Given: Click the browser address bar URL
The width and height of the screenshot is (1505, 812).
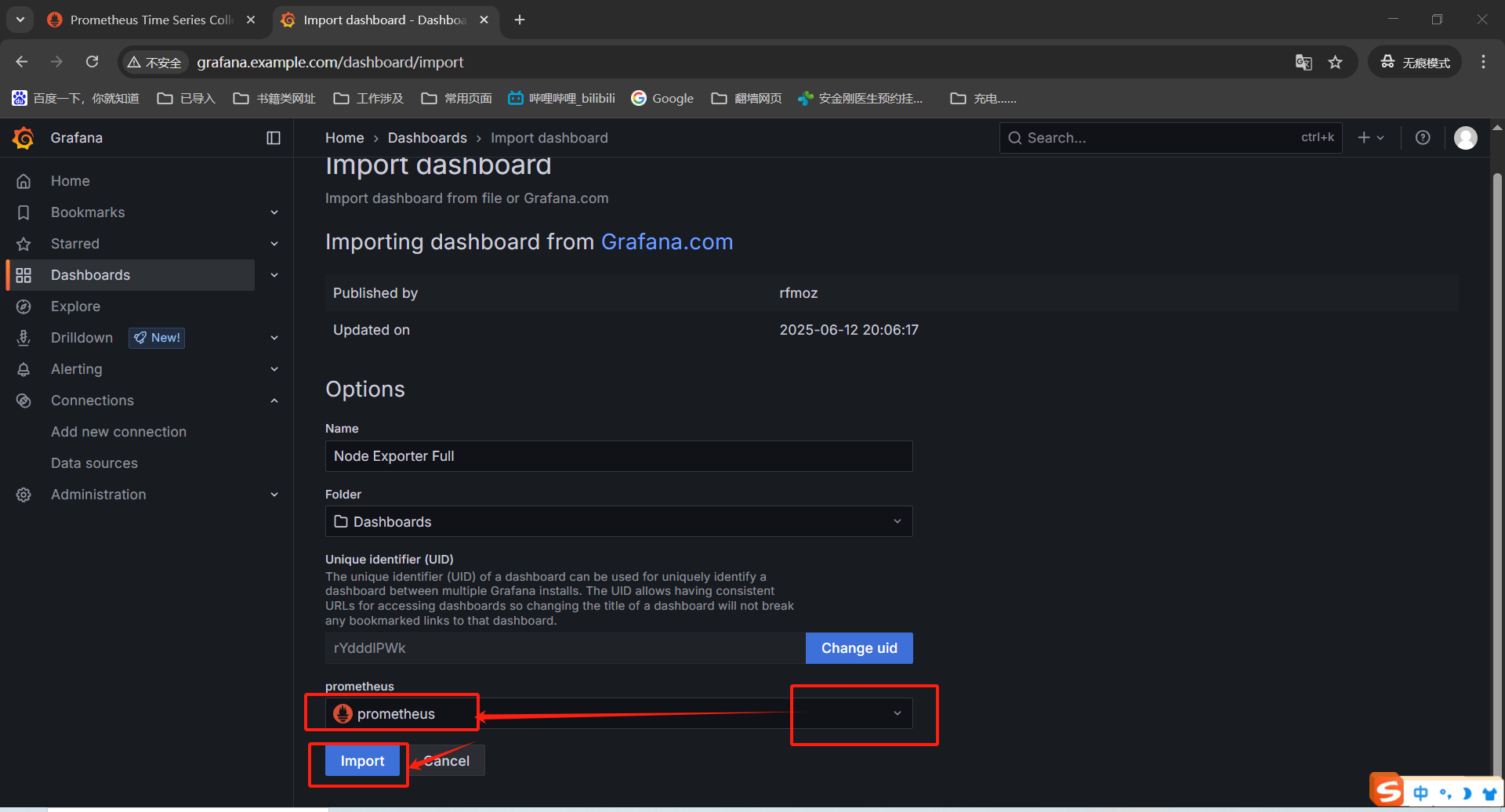Looking at the screenshot, I should 330,62.
